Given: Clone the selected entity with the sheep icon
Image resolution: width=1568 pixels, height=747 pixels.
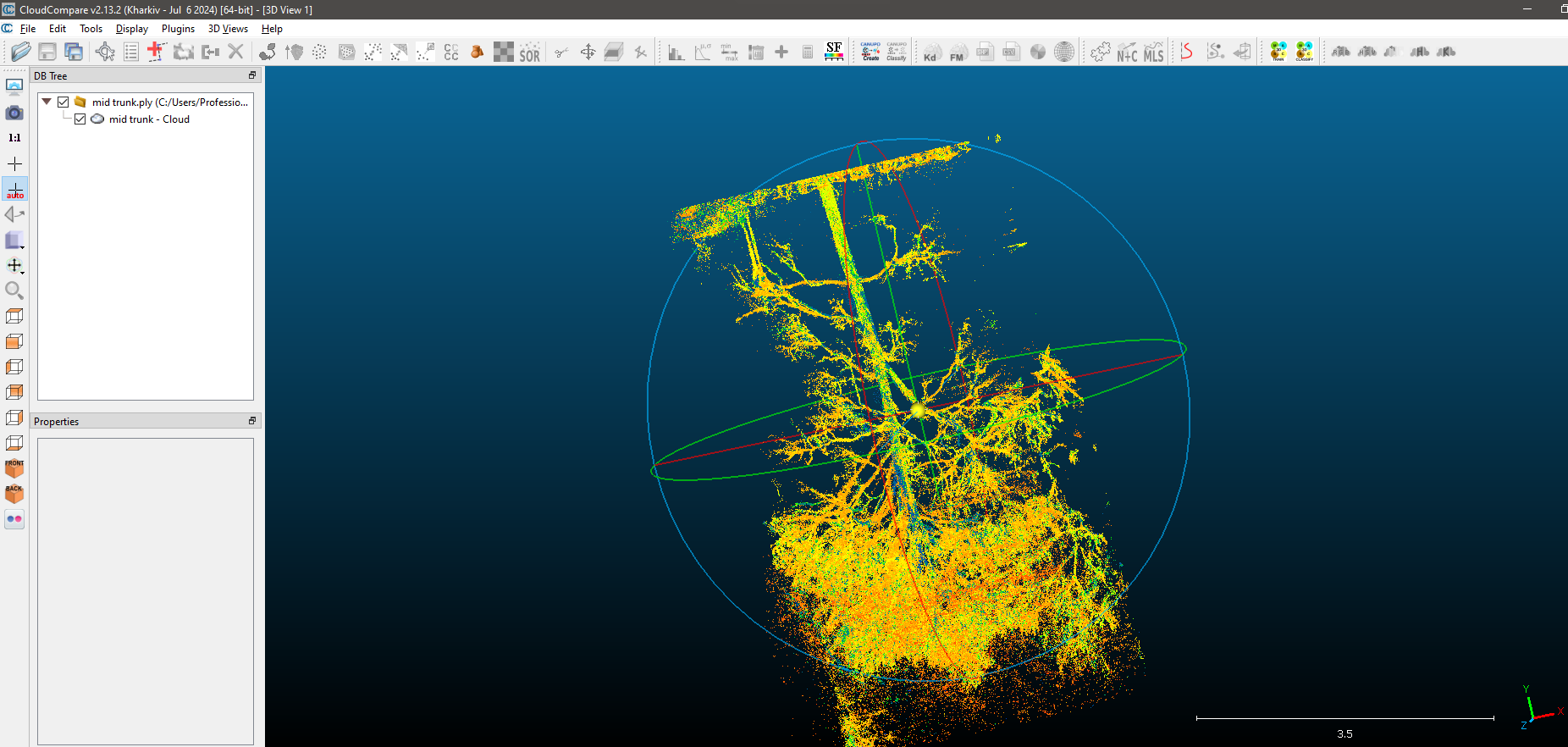Looking at the screenshot, I should coord(183,52).
